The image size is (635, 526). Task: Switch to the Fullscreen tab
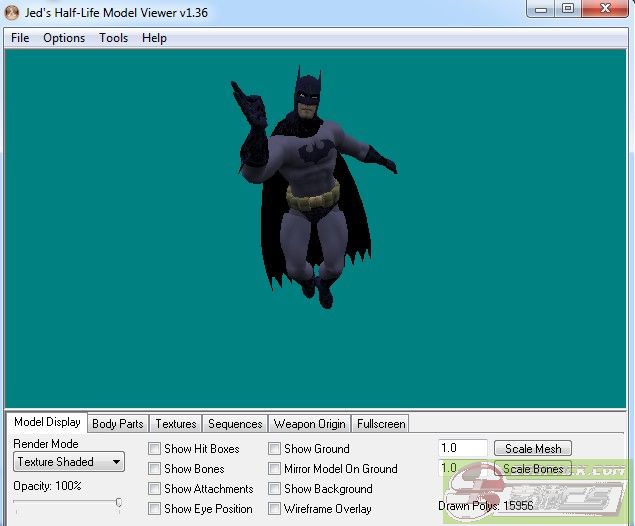point(381,424)
